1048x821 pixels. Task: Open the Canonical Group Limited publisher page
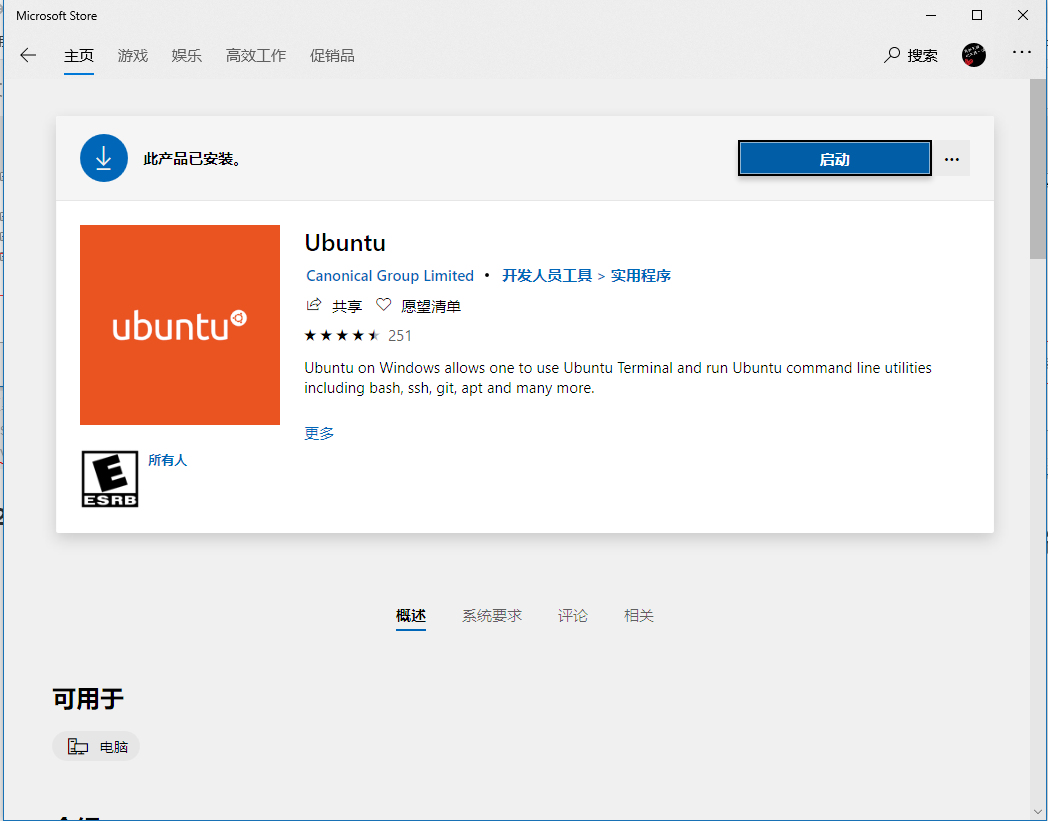click(x=390, y=275)
